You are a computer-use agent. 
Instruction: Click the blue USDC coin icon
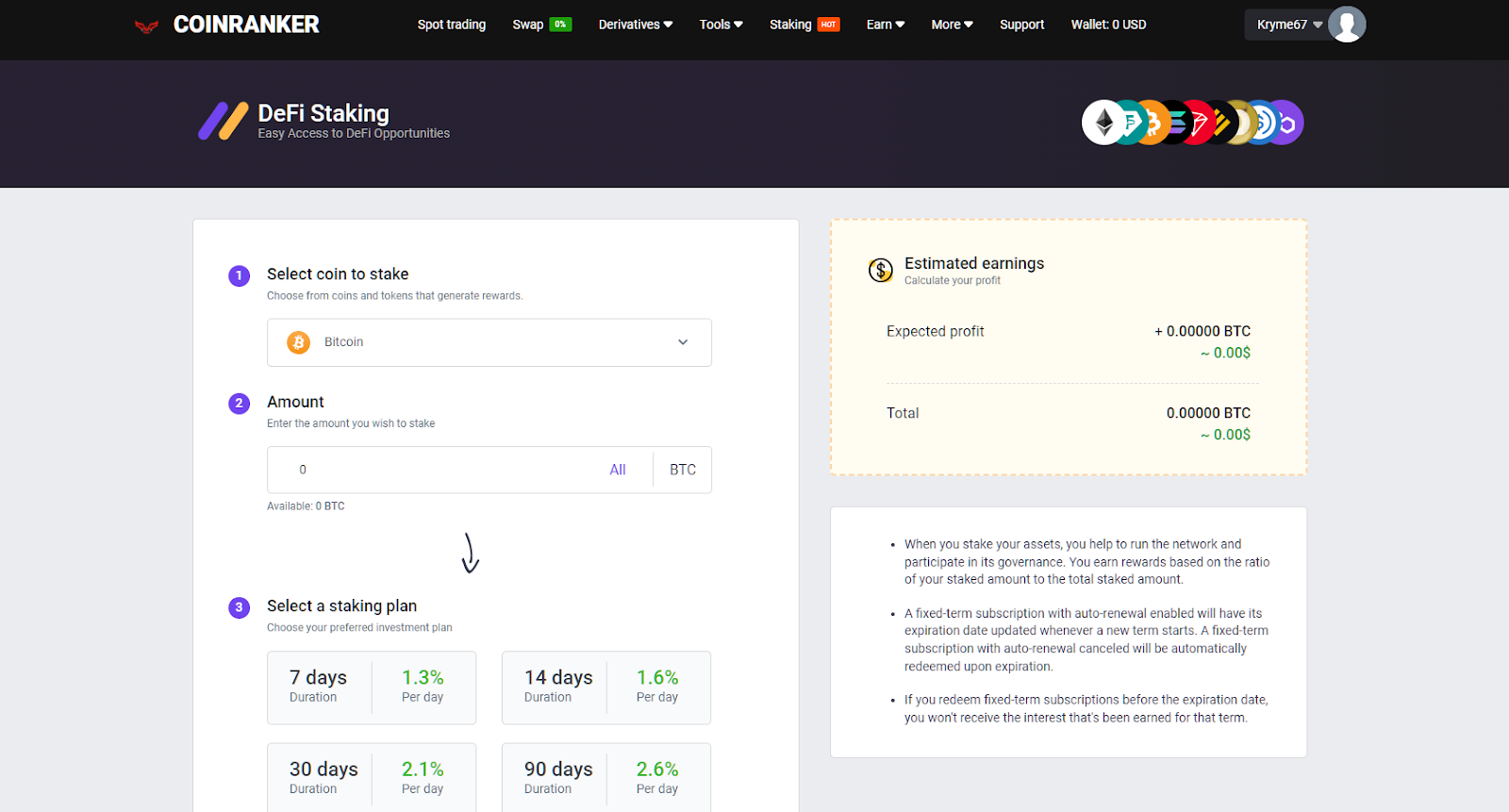1265,123
